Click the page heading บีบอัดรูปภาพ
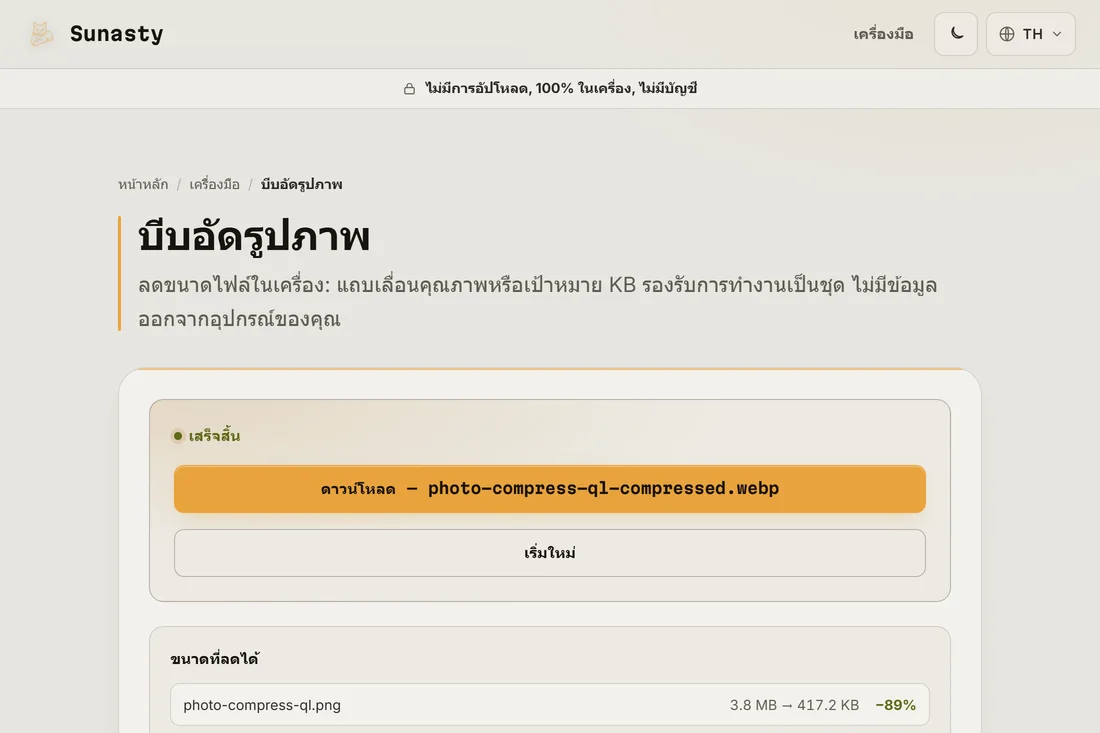This screenshot has height=733, width=1100. (253, 237)
